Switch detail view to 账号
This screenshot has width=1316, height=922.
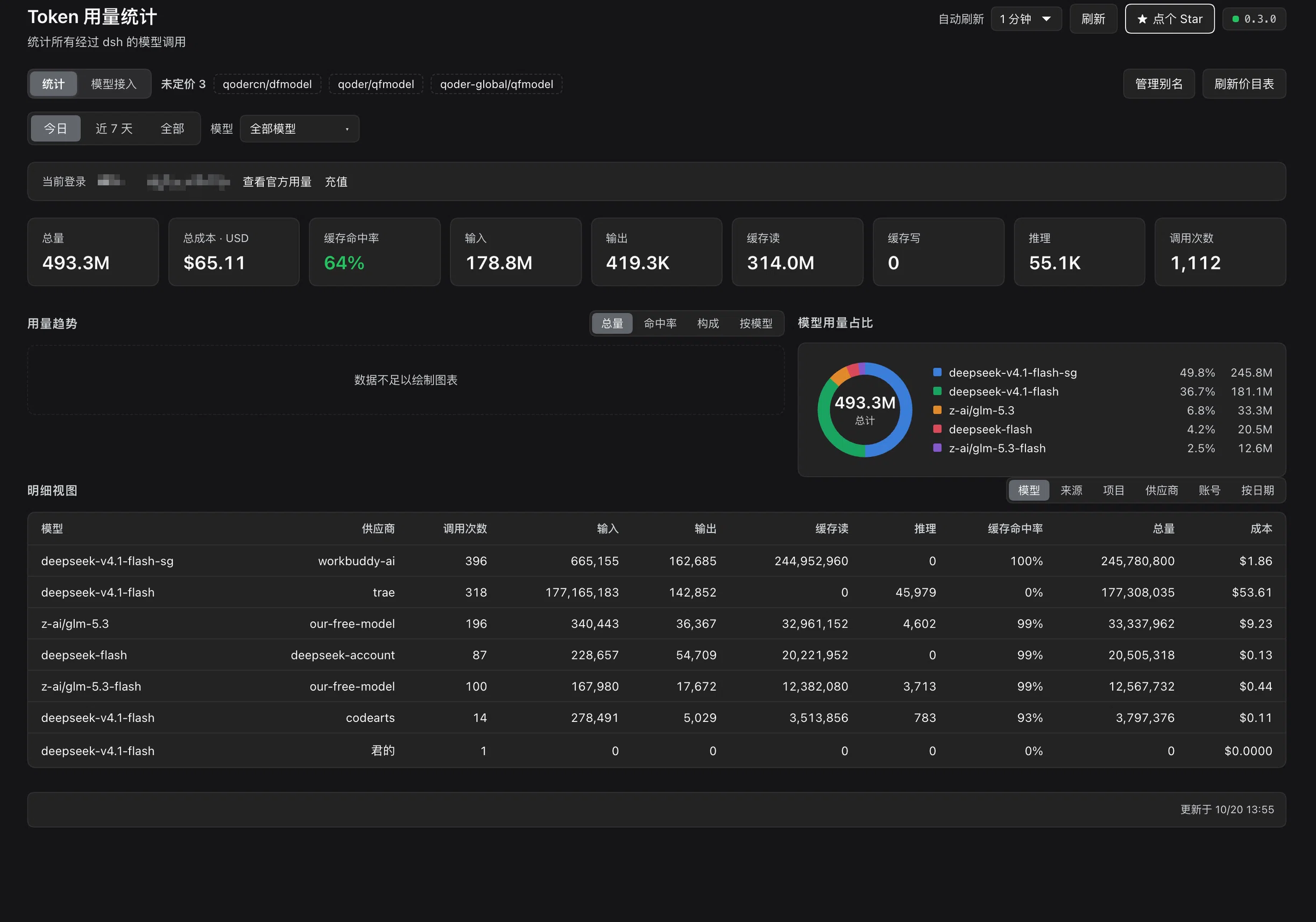click(x=1209, y=491)
